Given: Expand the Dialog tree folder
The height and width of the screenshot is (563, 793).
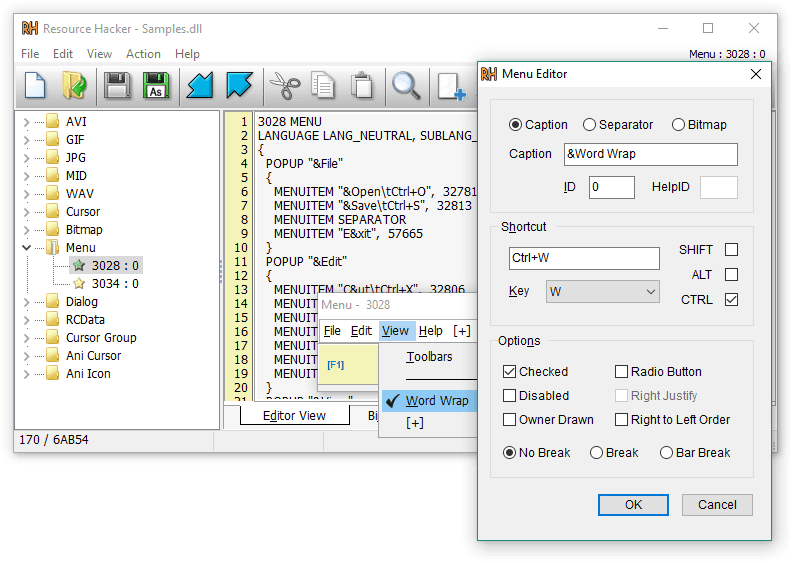Looking at the screenshot, I should pyautogui.click(x=26, y=302).
